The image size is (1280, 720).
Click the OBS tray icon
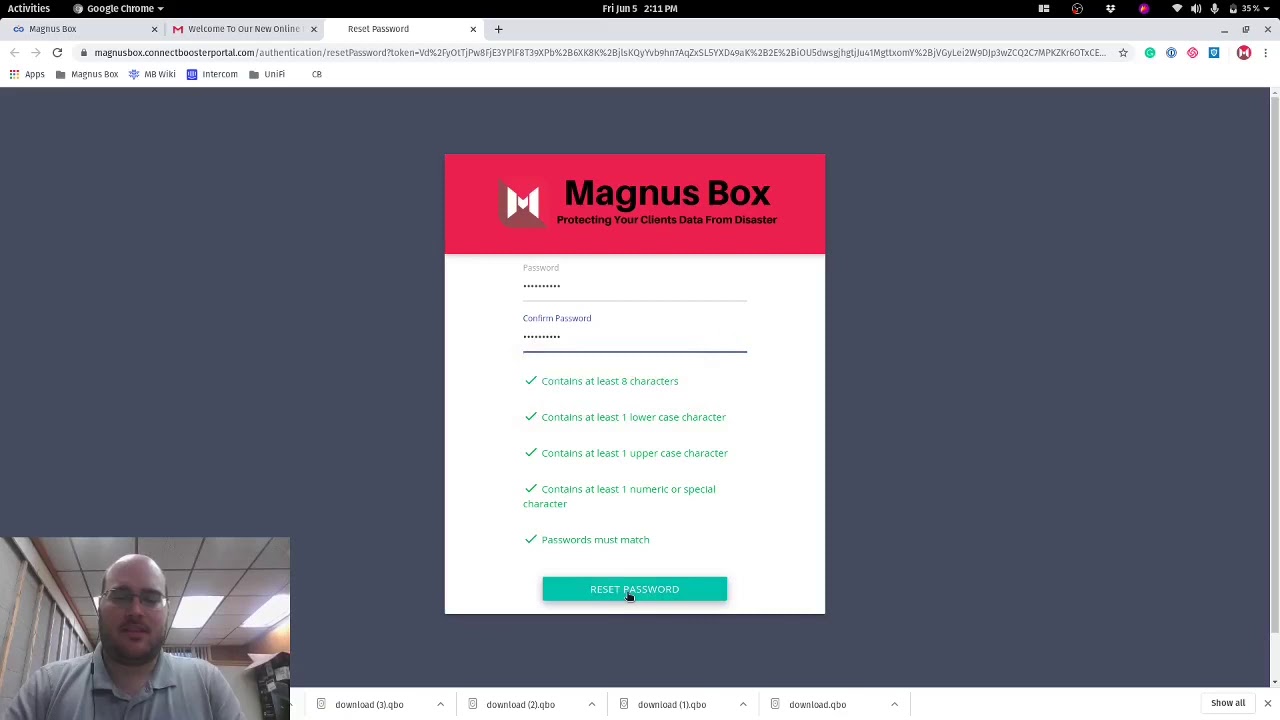[1077, 8]
